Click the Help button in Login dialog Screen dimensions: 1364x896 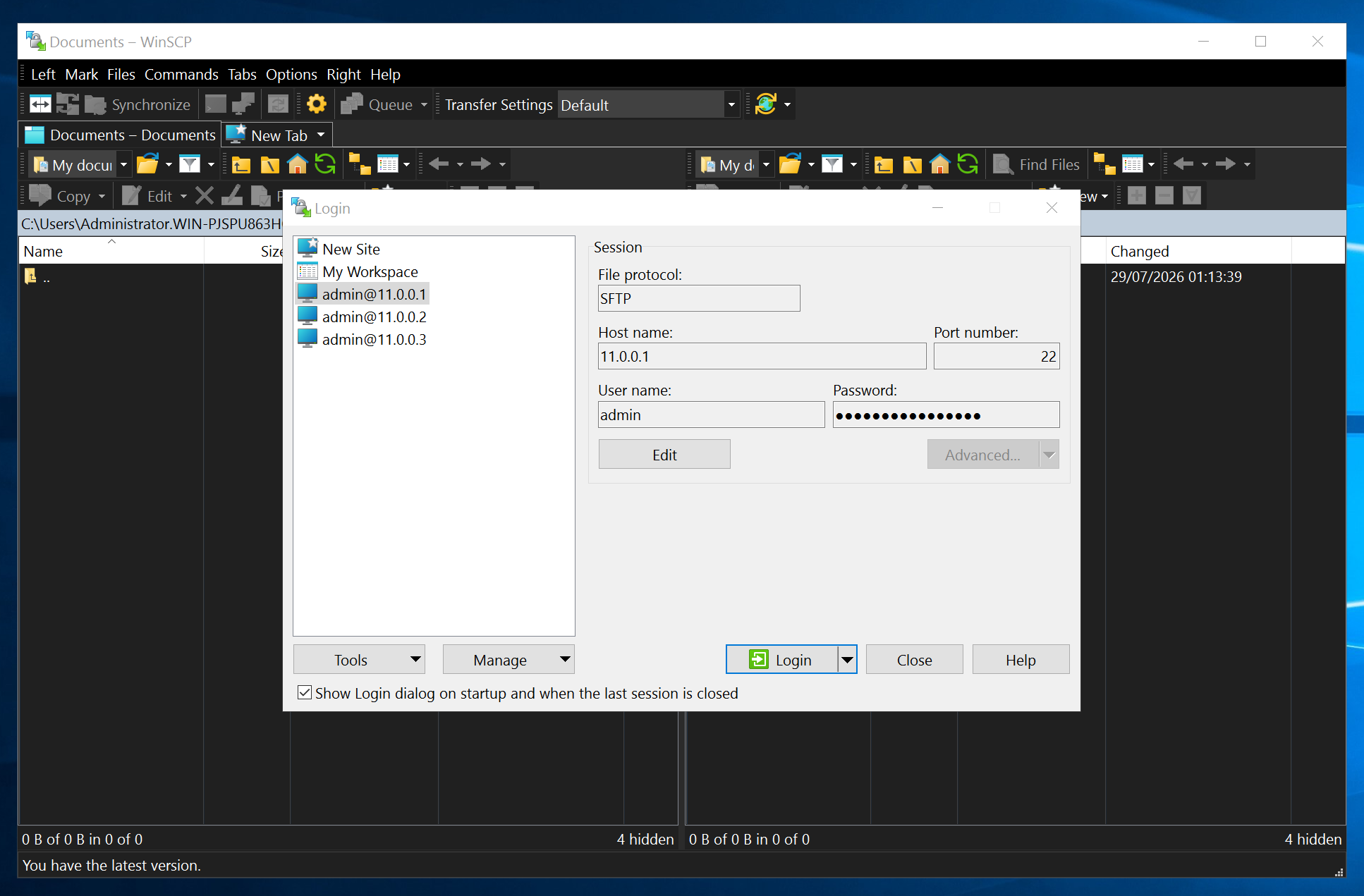(1021, 659)
